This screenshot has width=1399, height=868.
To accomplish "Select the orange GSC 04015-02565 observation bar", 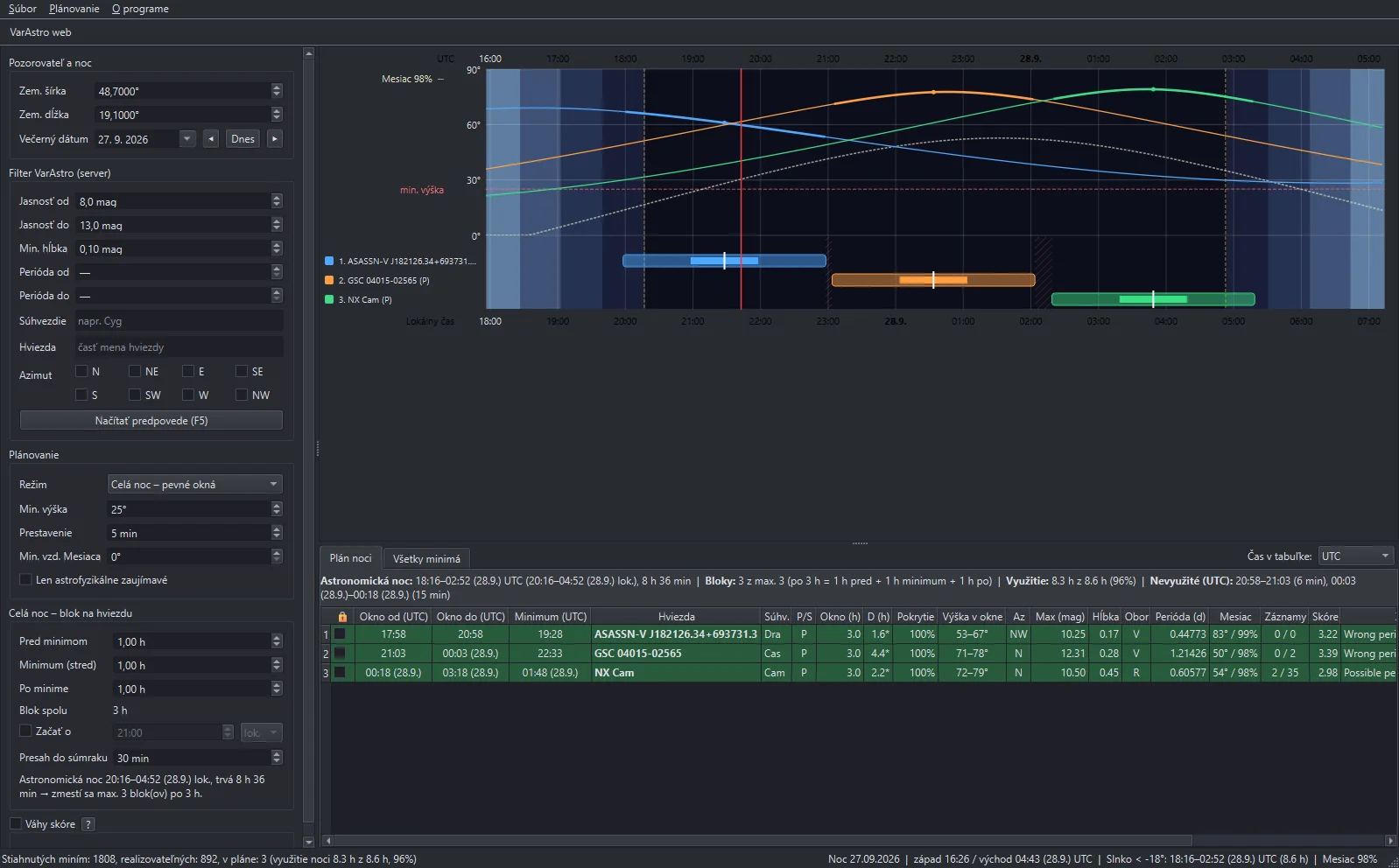I will (x=933, y=280).
